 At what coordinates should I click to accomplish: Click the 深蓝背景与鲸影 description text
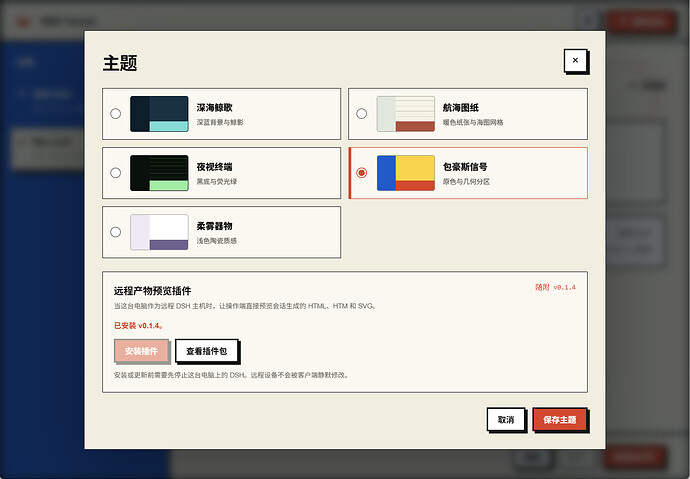[x=220, y=122]
